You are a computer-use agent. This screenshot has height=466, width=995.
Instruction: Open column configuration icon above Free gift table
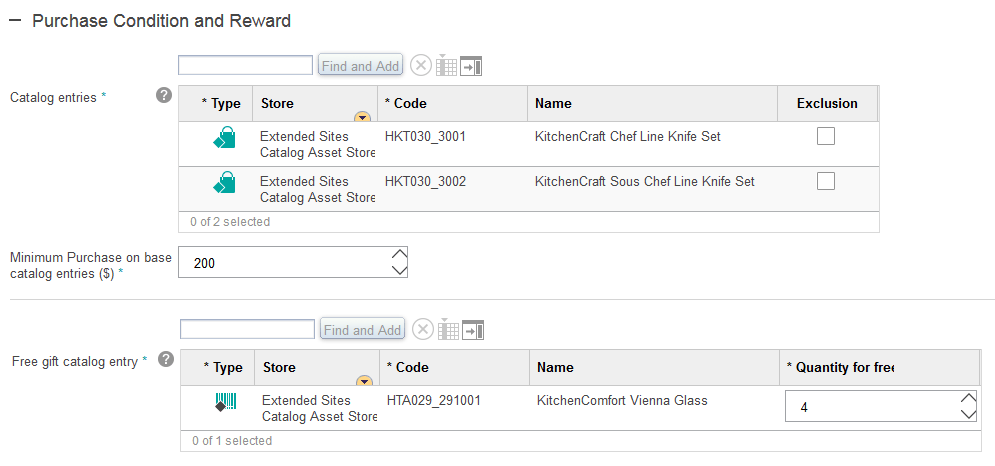click(448, 330)
